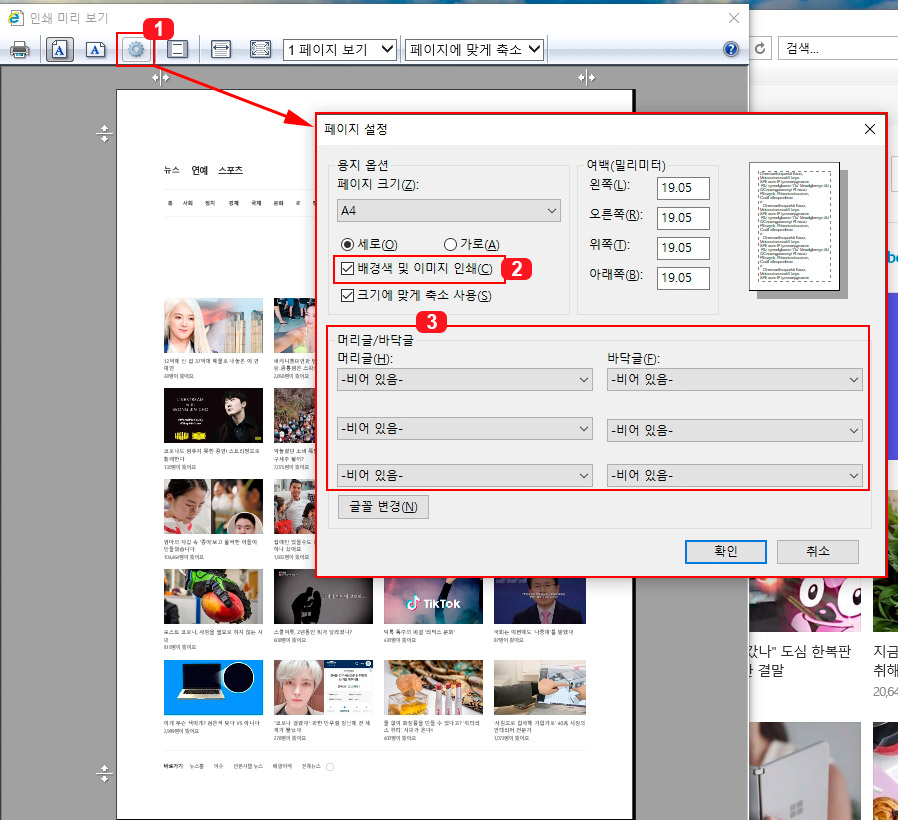Click the 위쪽 margin input field
The image size is (898, 820).
pyautogui.click(x=683, y=248)
